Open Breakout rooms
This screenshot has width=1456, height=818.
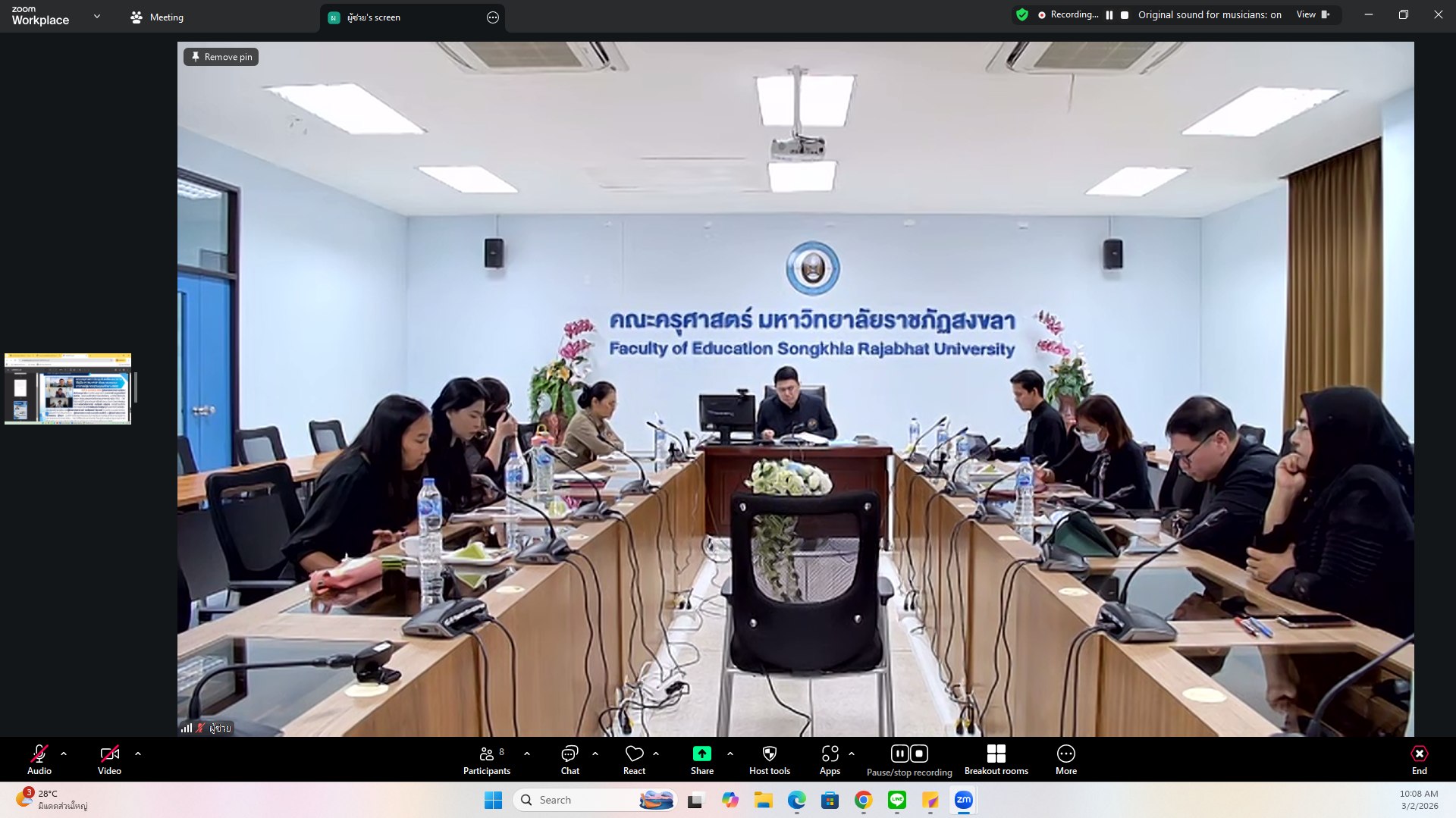tap(996, 760)
